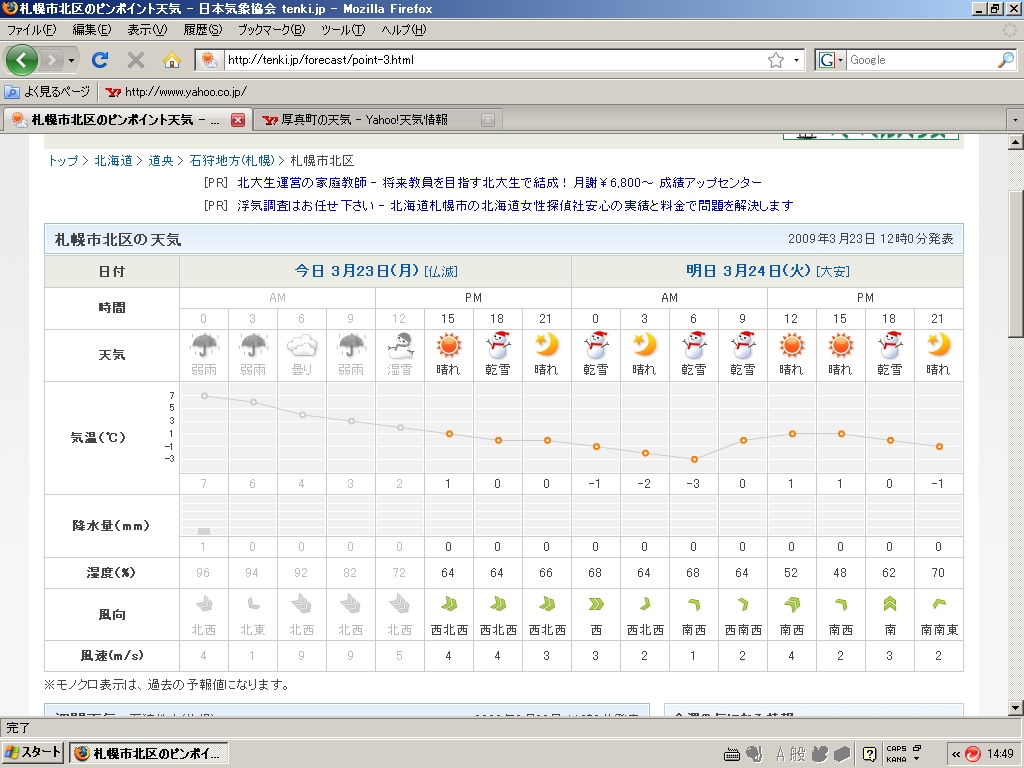Click the 明日 3月24日(火) date header
Image resolution: width=1024 pixels, height=768 pixels.
(x=767, y=271)
